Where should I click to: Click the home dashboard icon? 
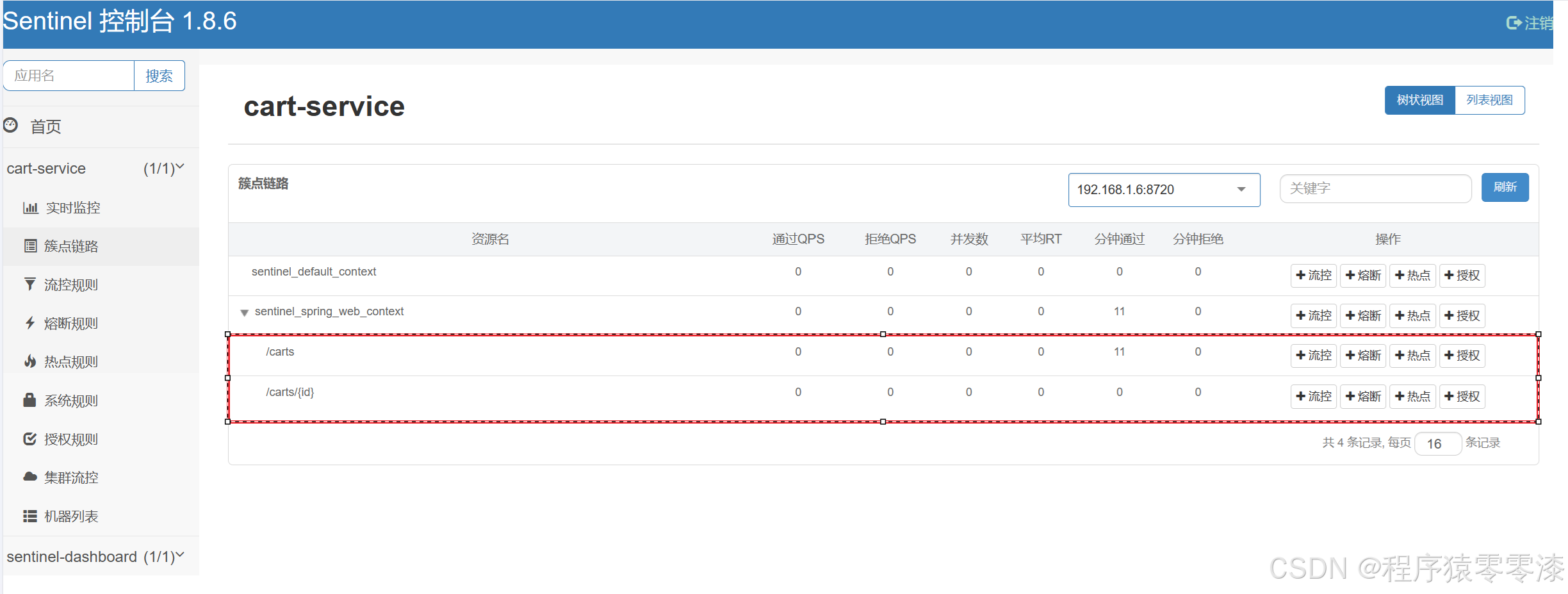[x=11, y=125]
